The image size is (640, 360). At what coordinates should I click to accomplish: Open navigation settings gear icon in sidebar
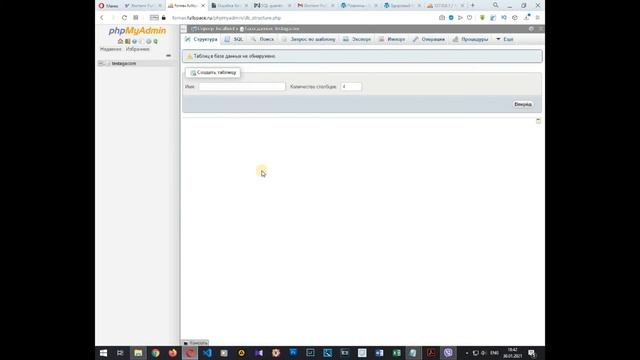pyautogui.click(x=149, y=41)
